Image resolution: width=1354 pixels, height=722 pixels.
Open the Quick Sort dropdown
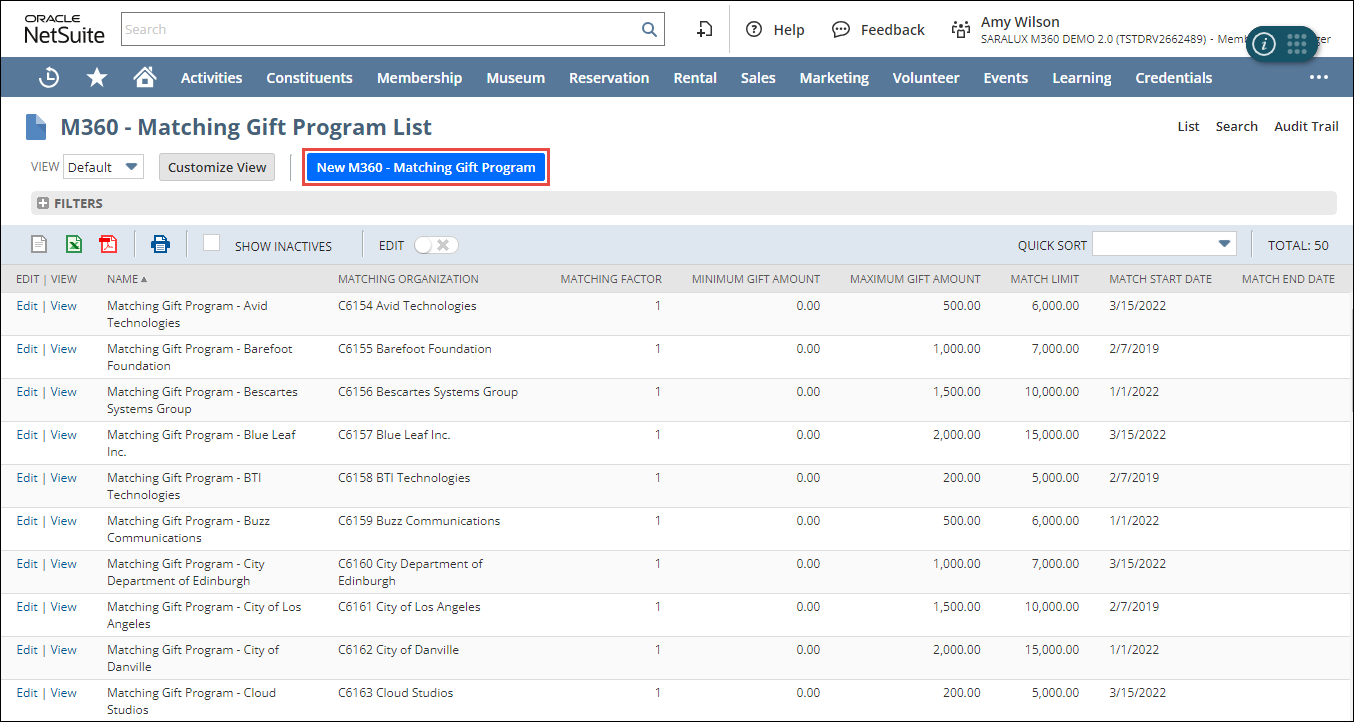pos(1164,244)
